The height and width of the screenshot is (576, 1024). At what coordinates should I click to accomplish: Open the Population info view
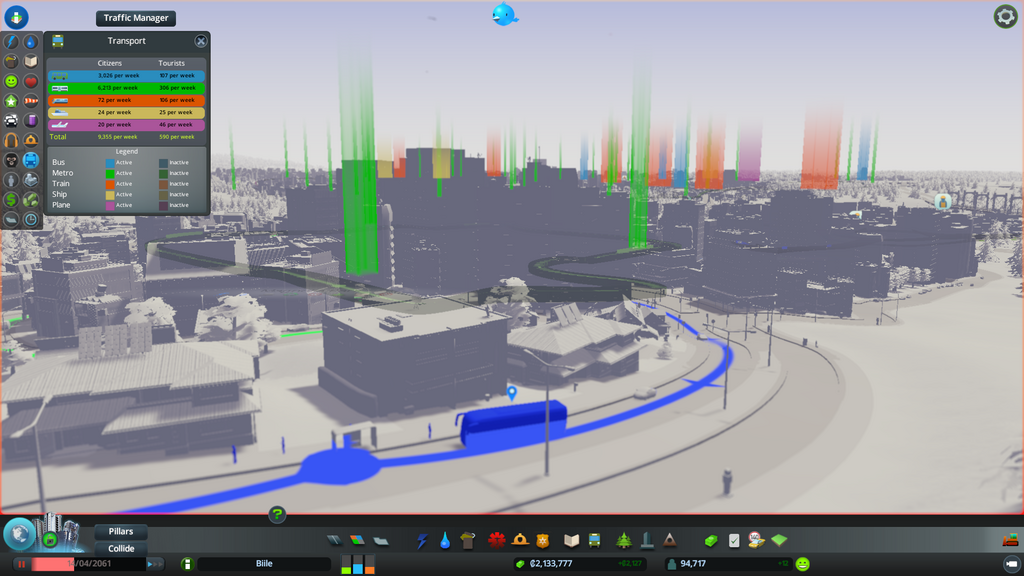pyautogui.click(x=11, y=180)
